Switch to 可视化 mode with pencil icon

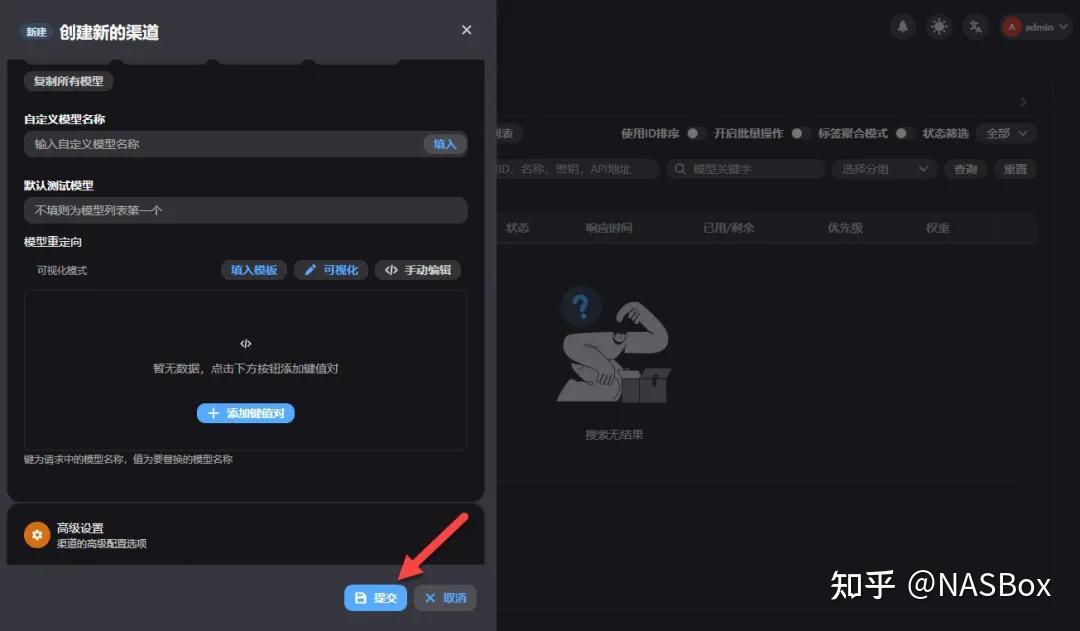(x=331, y=270)
